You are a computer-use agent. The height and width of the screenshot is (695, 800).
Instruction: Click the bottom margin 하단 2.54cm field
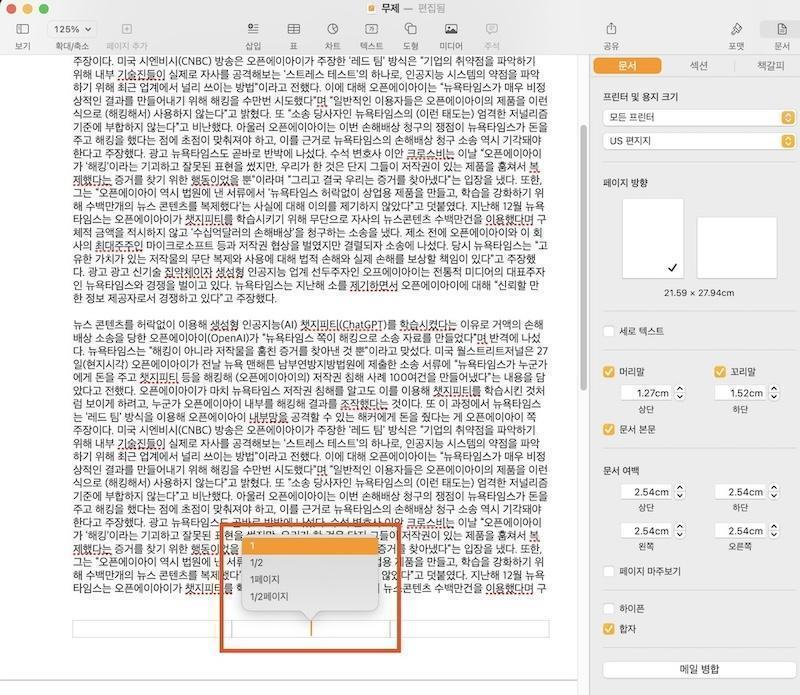[x=740, y=492]
